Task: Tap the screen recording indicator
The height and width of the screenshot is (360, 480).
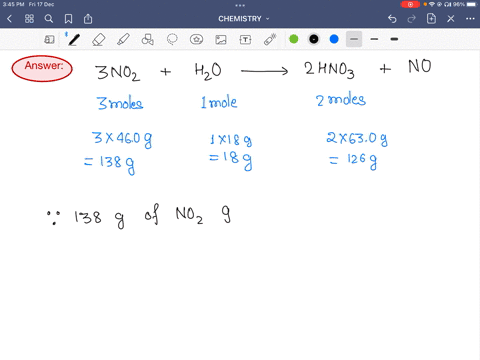Action: [410, 4]
